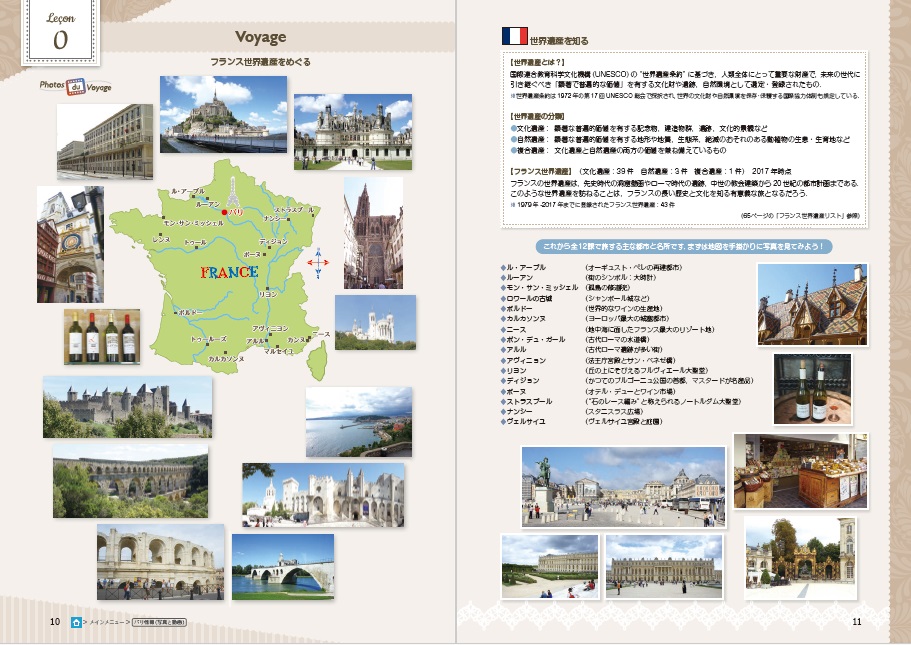
Task: Open the Avignon papal palace photo
Action: (323, 495)
